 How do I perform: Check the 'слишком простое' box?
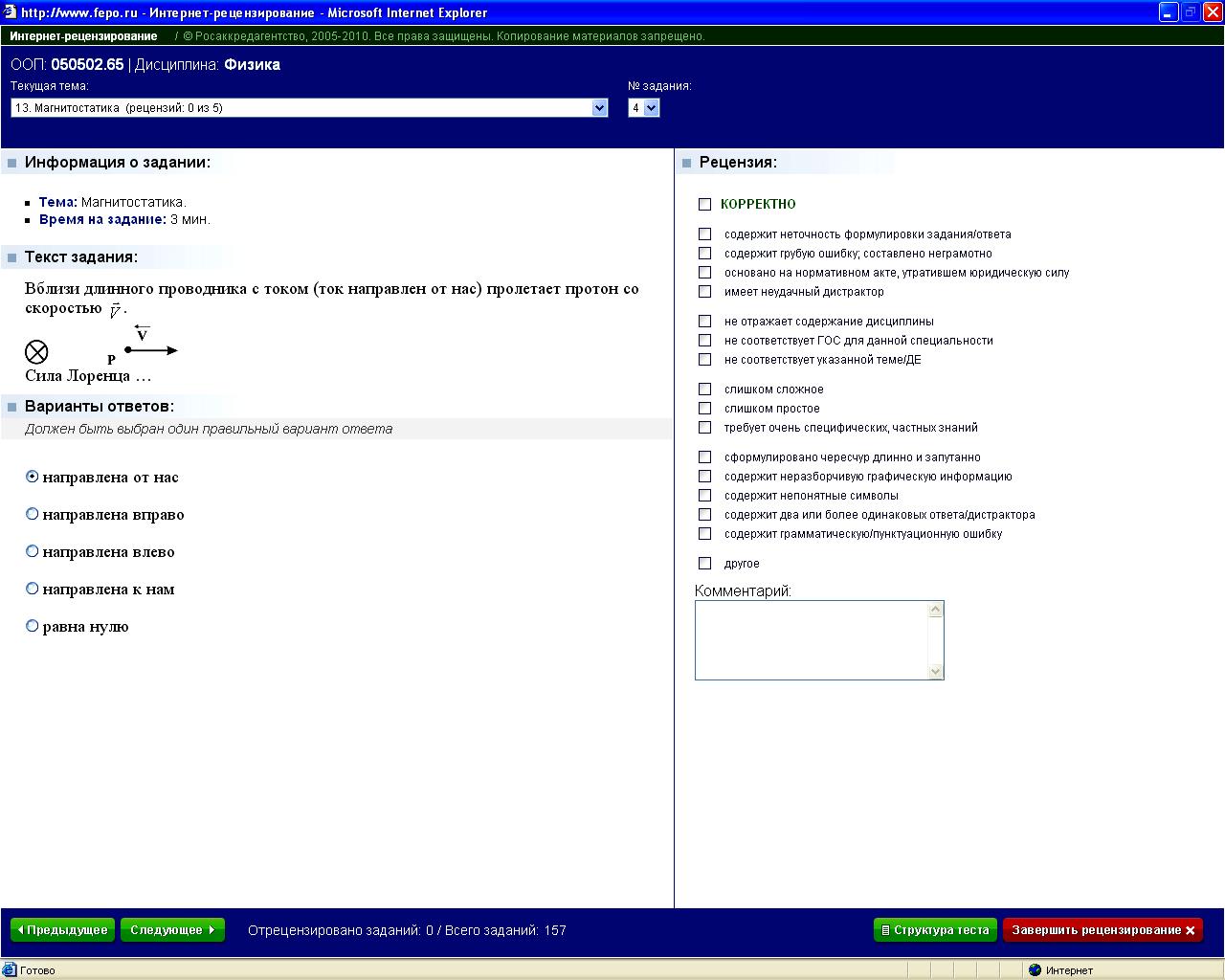[x=705, y=408]
